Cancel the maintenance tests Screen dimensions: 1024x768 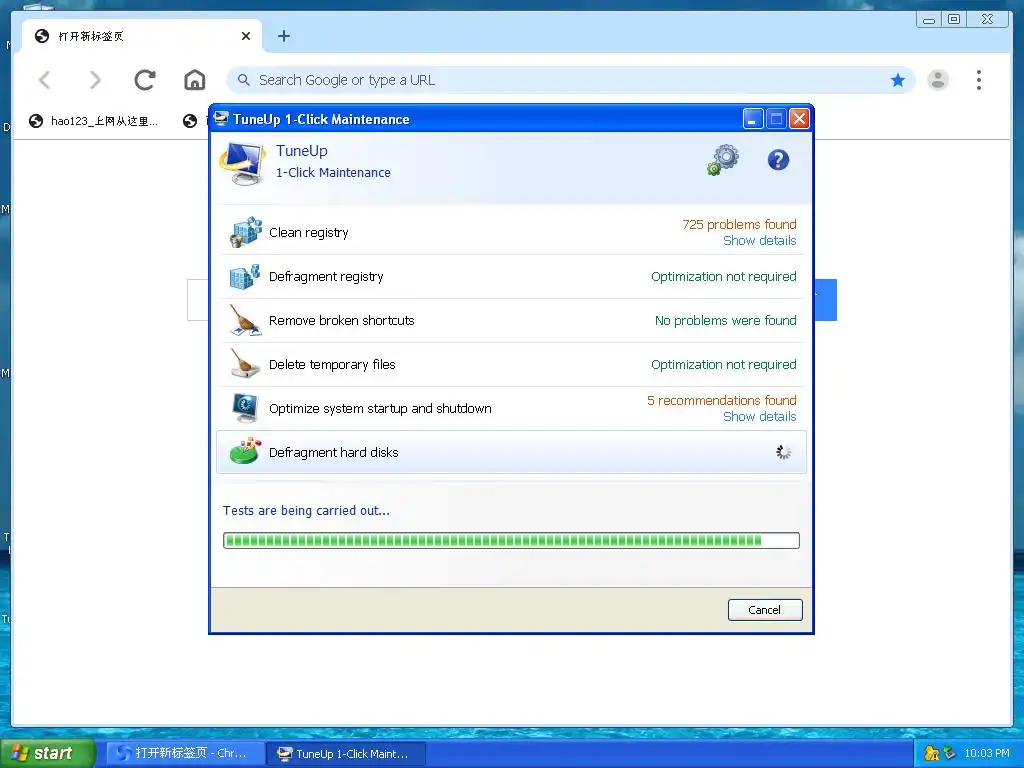(765, 610)
